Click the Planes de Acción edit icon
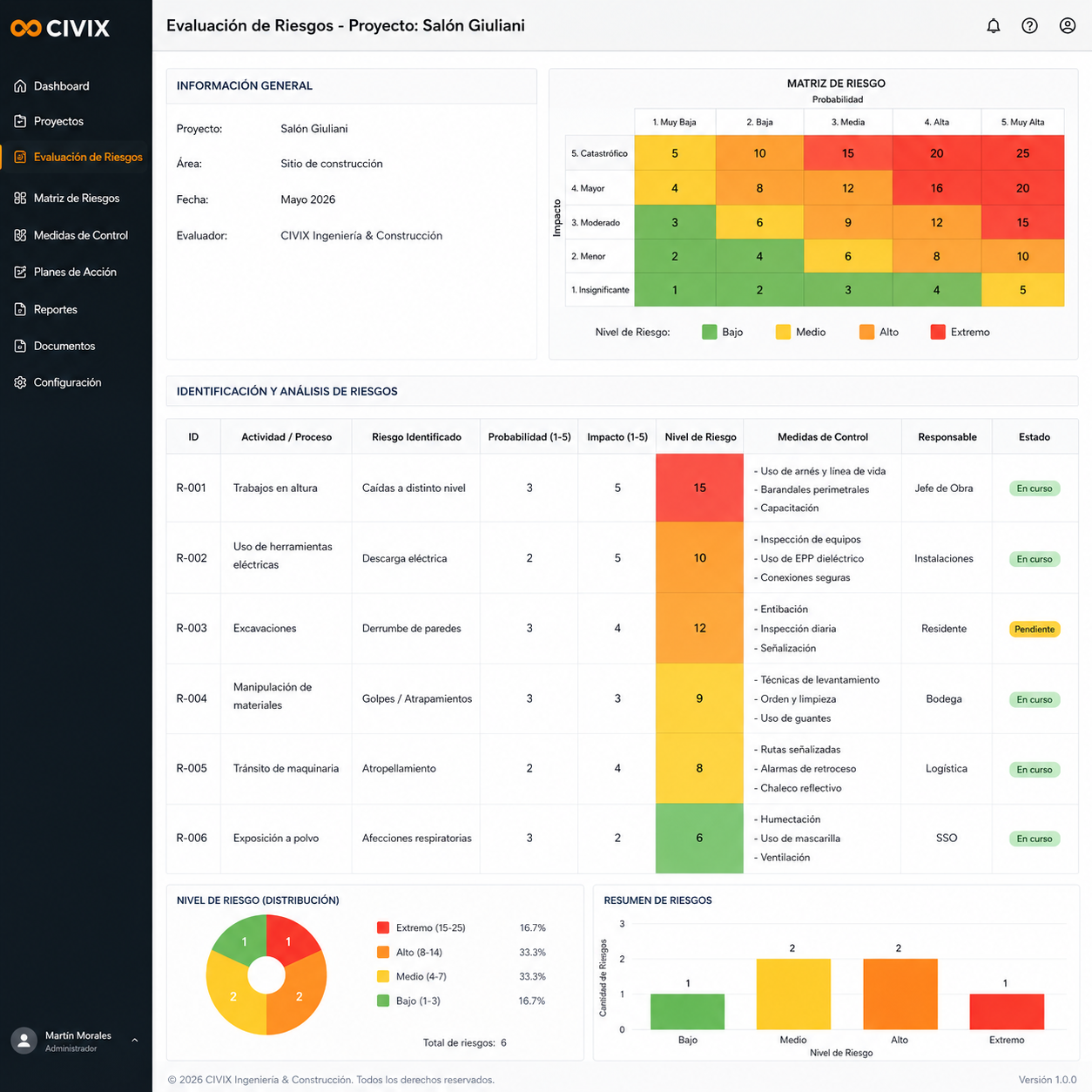 tap(20, 272)
